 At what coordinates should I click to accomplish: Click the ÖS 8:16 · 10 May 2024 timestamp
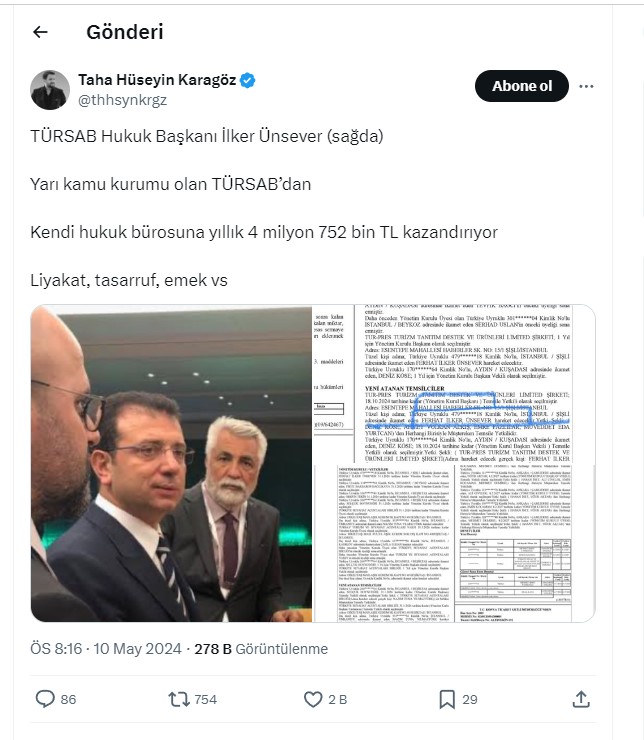[106, 649]
